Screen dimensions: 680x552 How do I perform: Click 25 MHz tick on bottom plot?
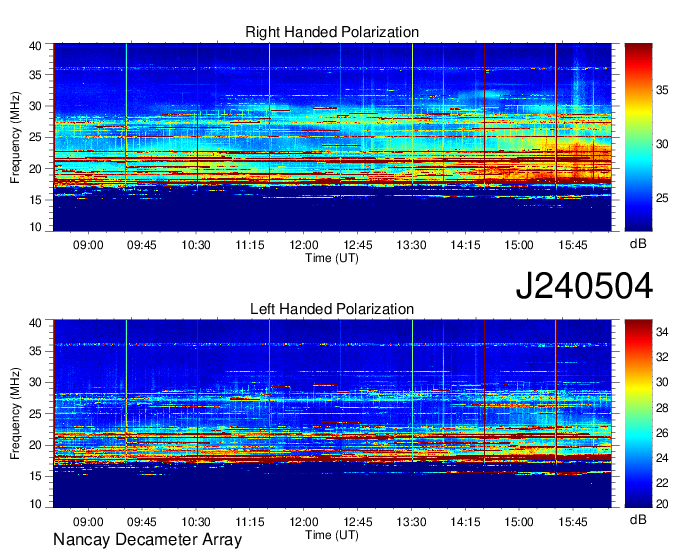point(35,414)
